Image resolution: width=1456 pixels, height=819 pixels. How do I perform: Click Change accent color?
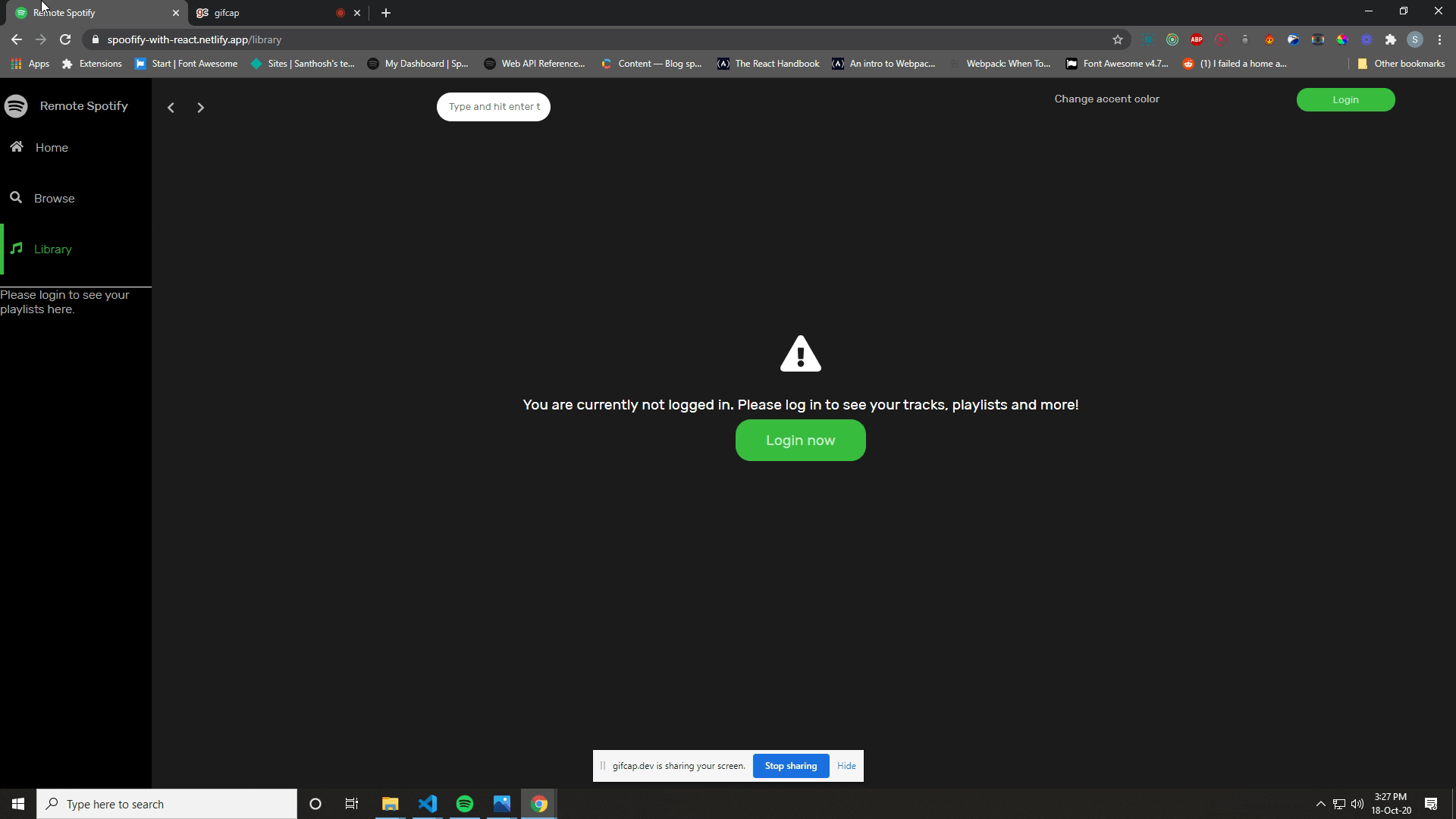pos(1106,99)
